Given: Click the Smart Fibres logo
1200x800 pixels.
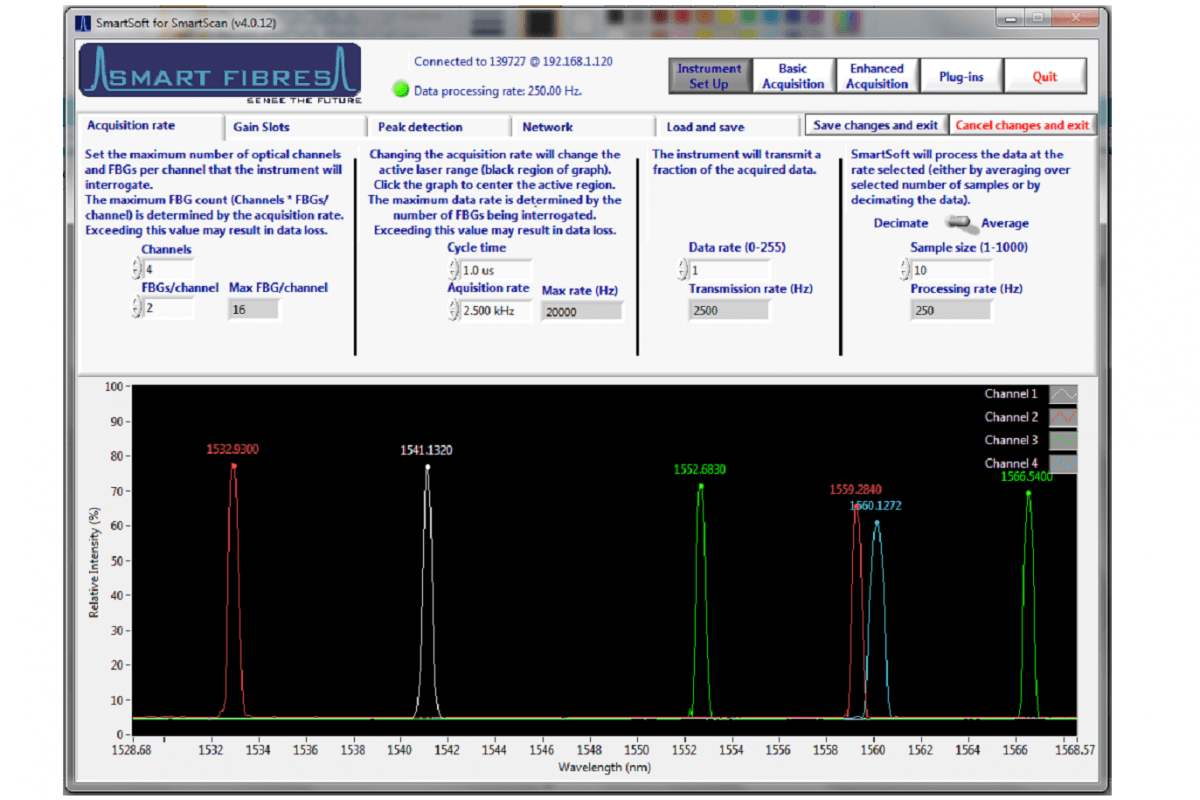Looking at the screenshot, I should point(220,74).
